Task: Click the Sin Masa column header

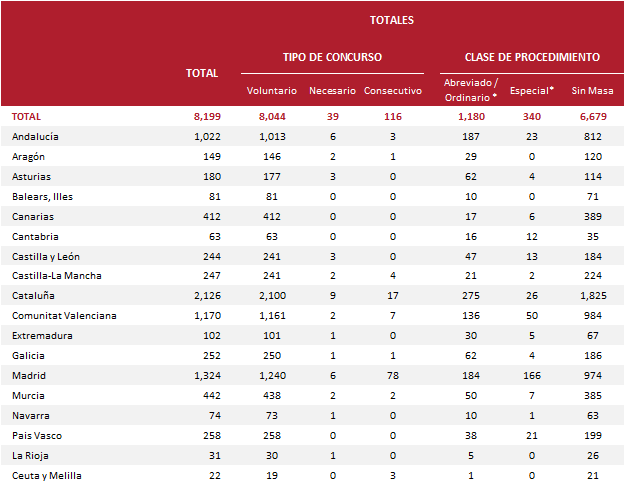Action: pyautogui.click(x=591, y=91)
